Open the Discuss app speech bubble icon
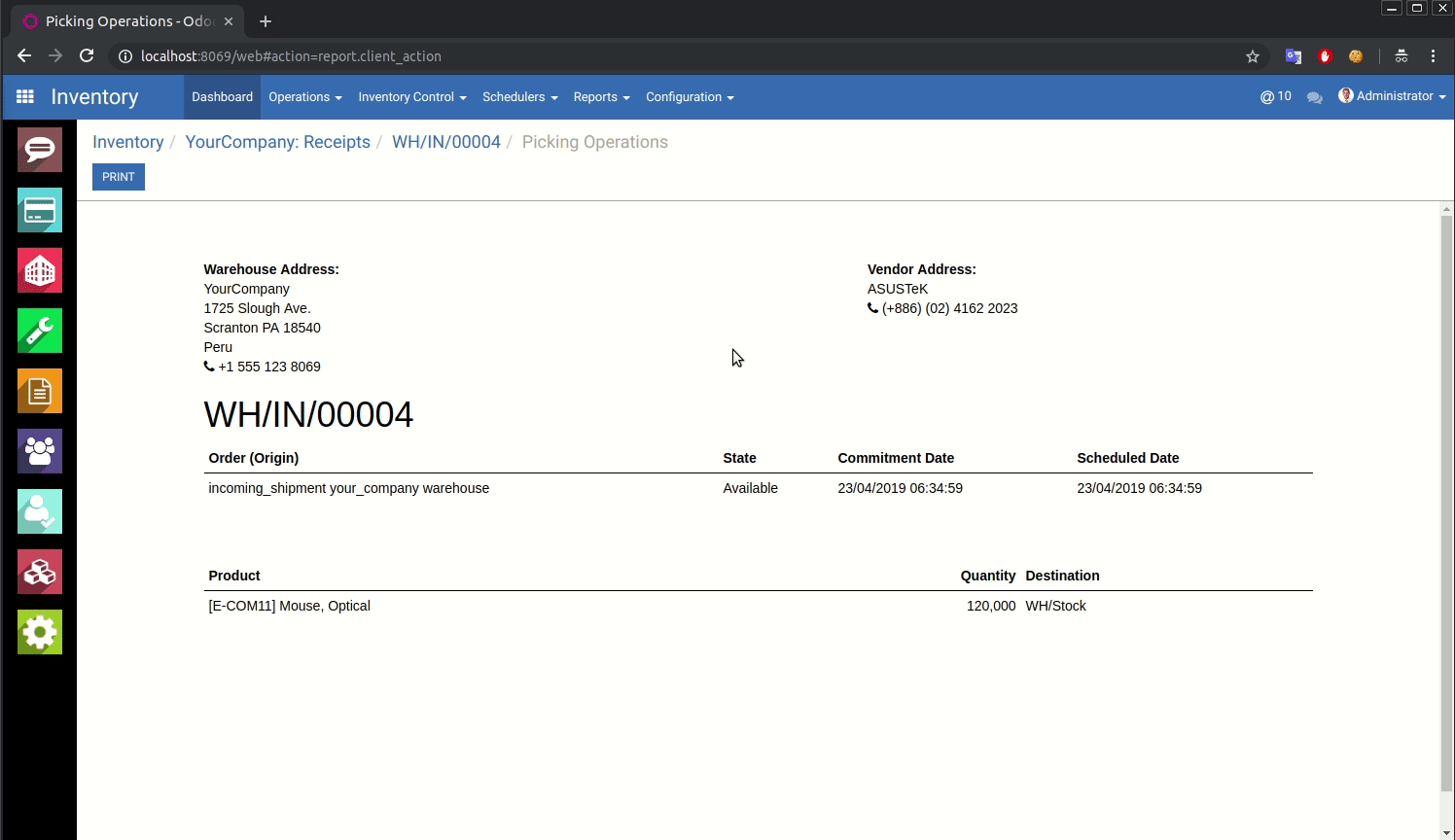Viewport: 1455px width, 840px height. (x=40, y=150)
